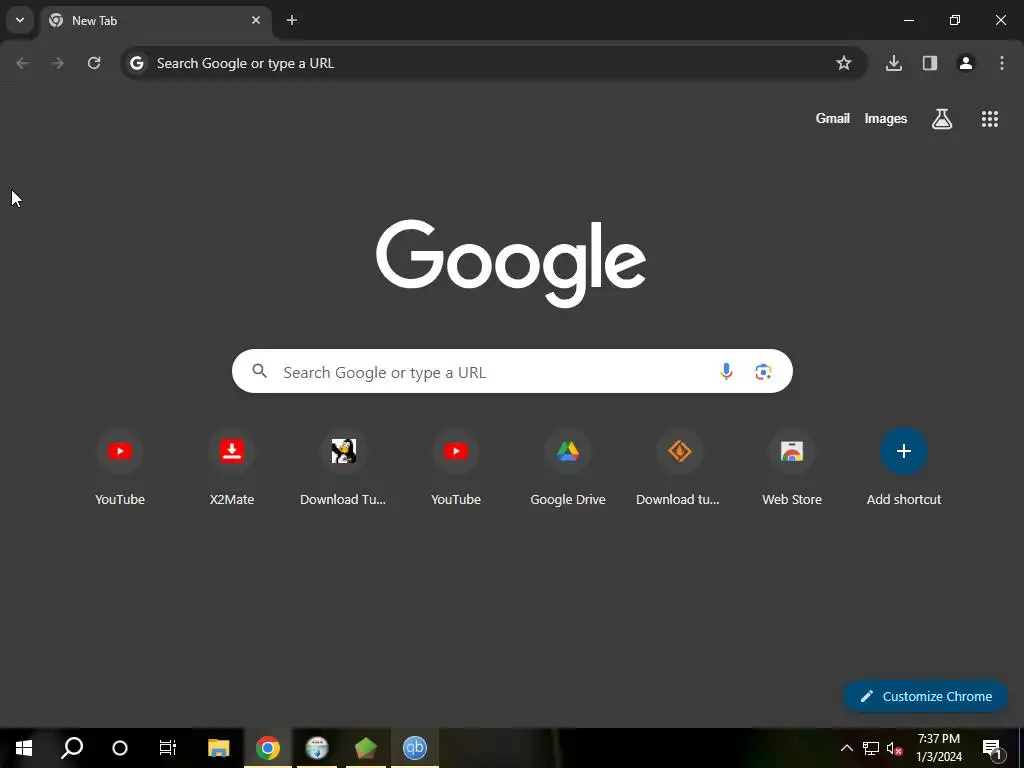The image size is (1024, 768).
Task: Click the Google logo
Action: coord(511,263)
